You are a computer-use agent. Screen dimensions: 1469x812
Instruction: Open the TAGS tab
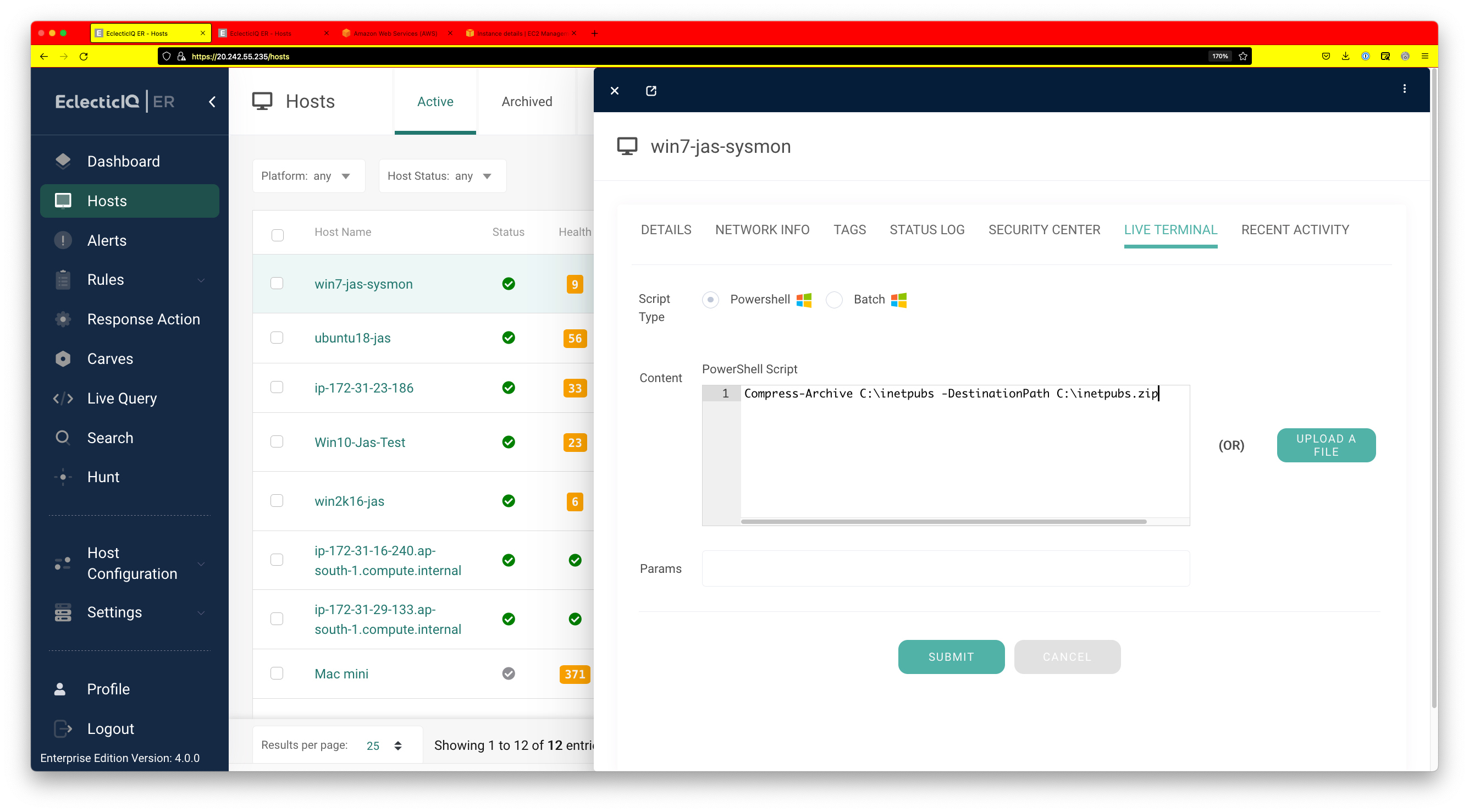849,229
